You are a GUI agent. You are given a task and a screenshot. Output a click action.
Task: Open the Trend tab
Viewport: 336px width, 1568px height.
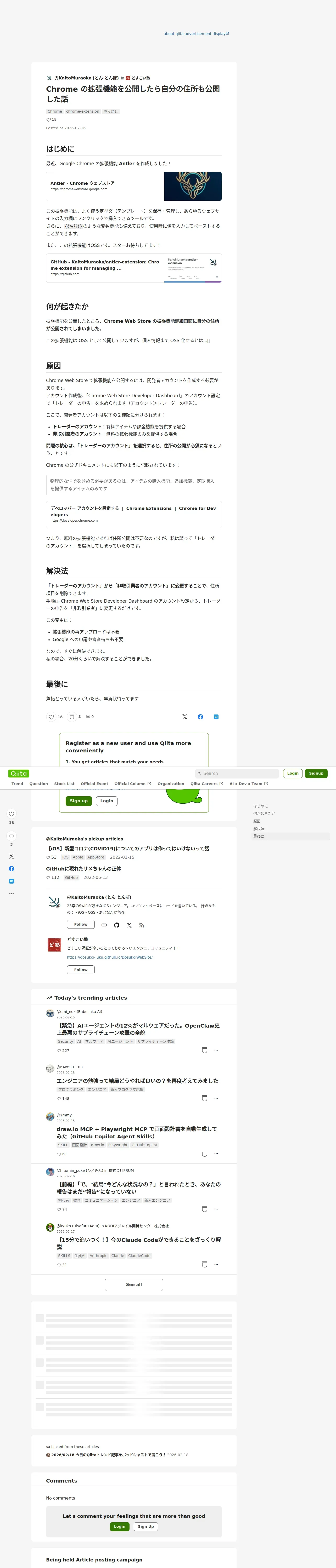pos(17,783)
